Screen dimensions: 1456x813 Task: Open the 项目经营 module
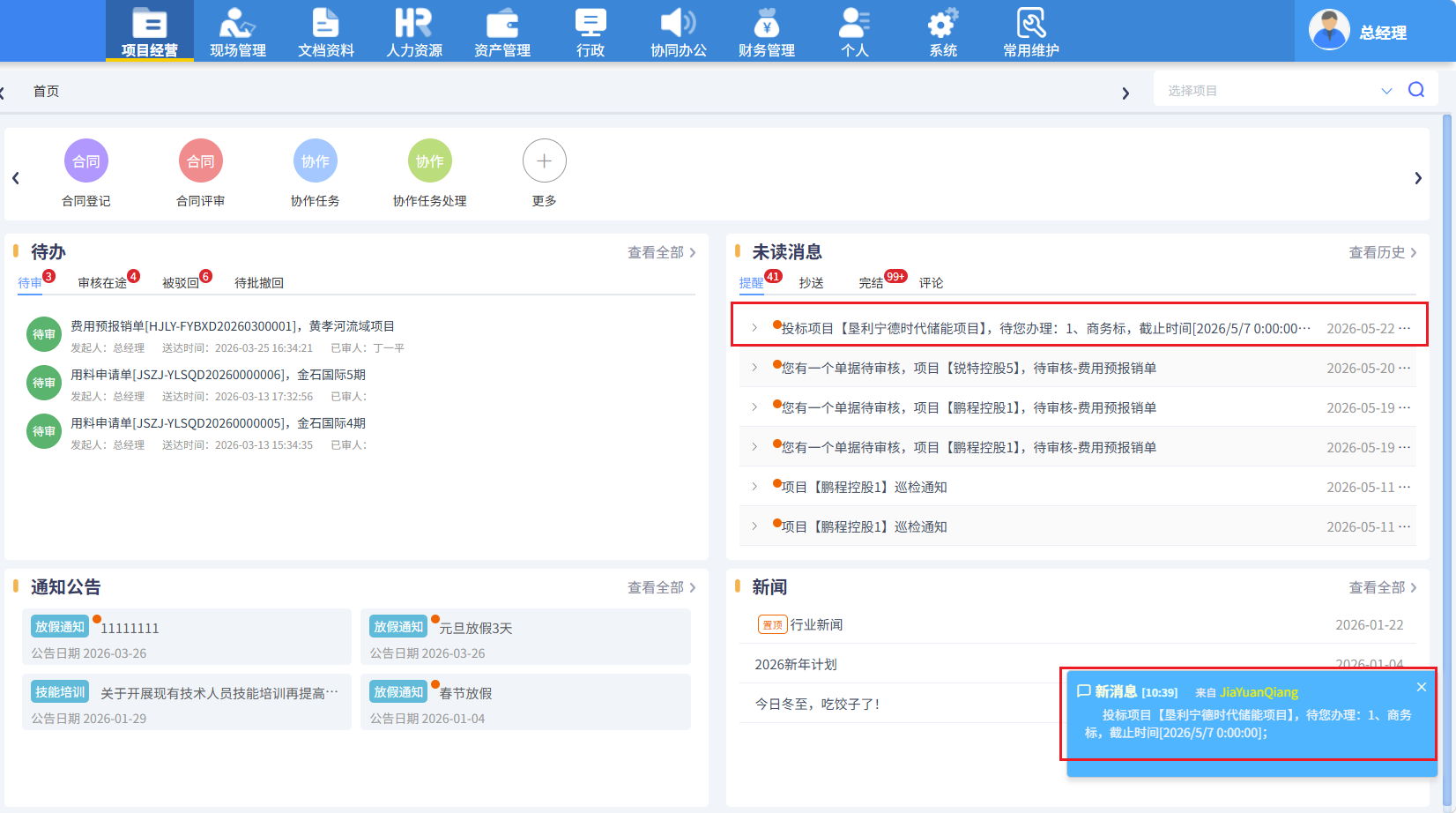(x=150, y=32)
